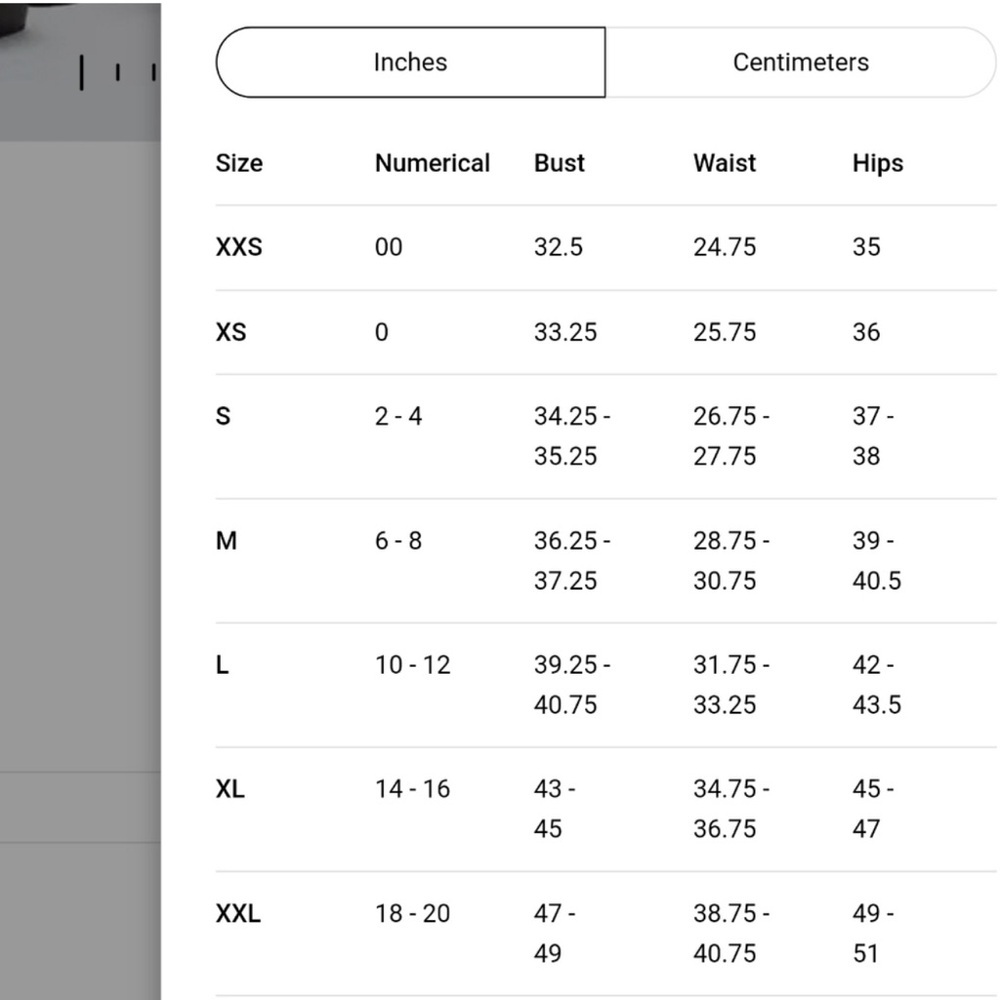Image resolution: width=1000 pixels, height=1000 pixels.
Task: Click the 10 - 12 numerical size cell
Action: click(413, 665)
